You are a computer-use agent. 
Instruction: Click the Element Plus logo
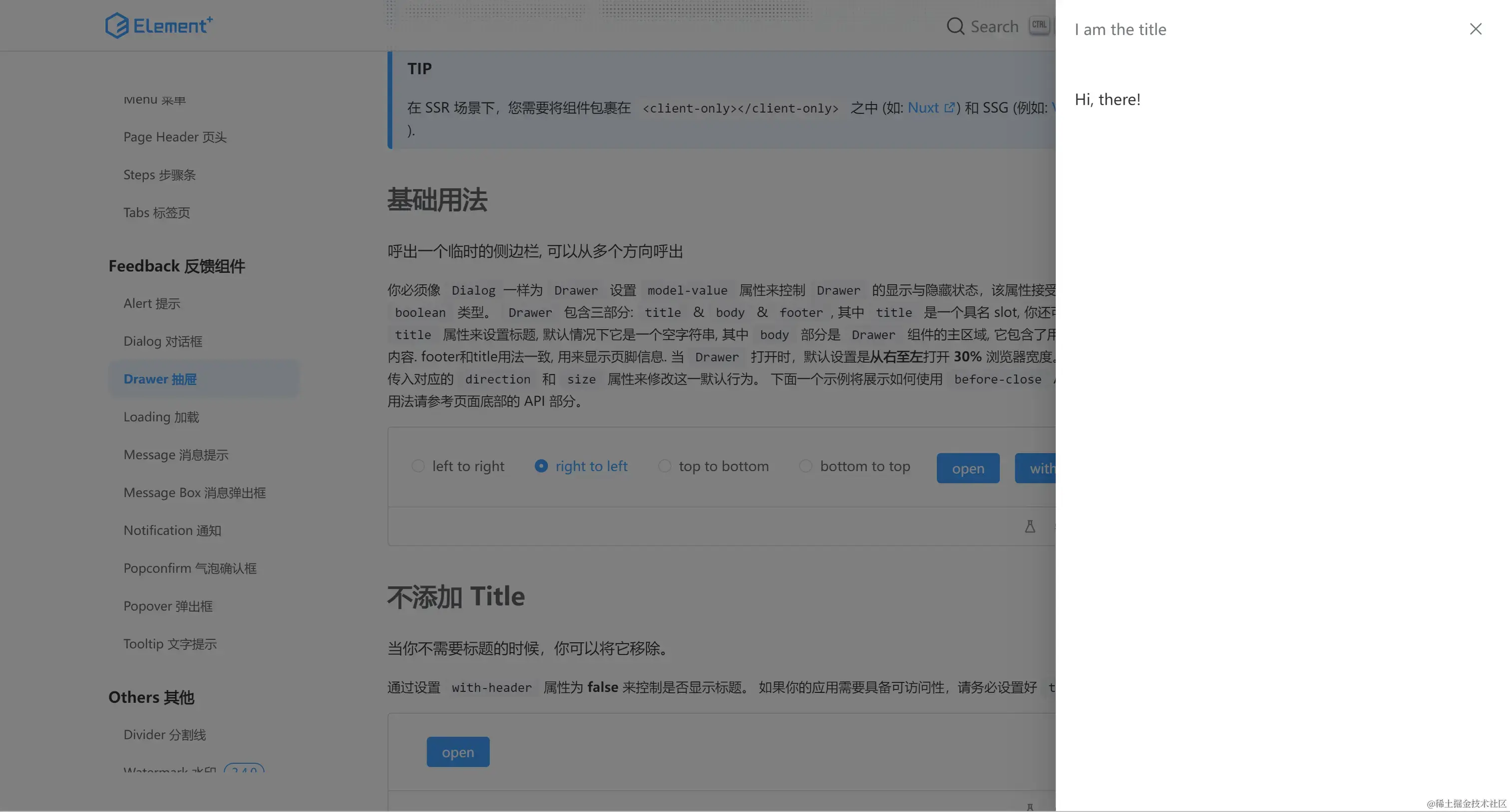coord(159,26)
